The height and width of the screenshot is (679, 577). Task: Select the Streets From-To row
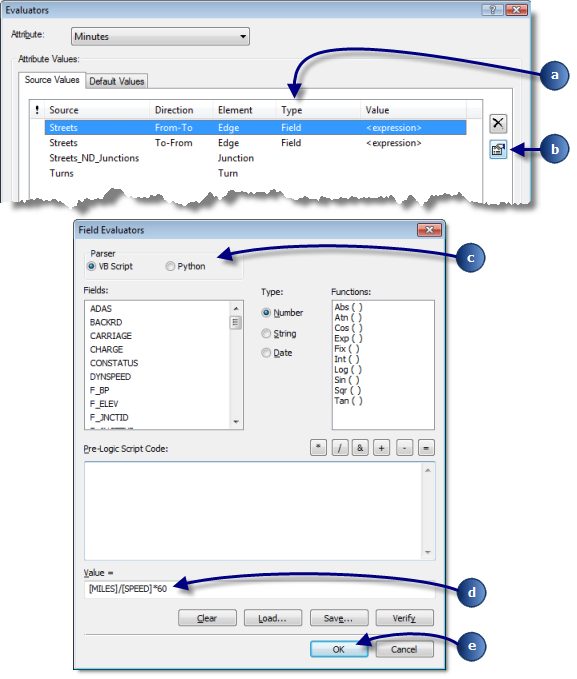(256, 128)
